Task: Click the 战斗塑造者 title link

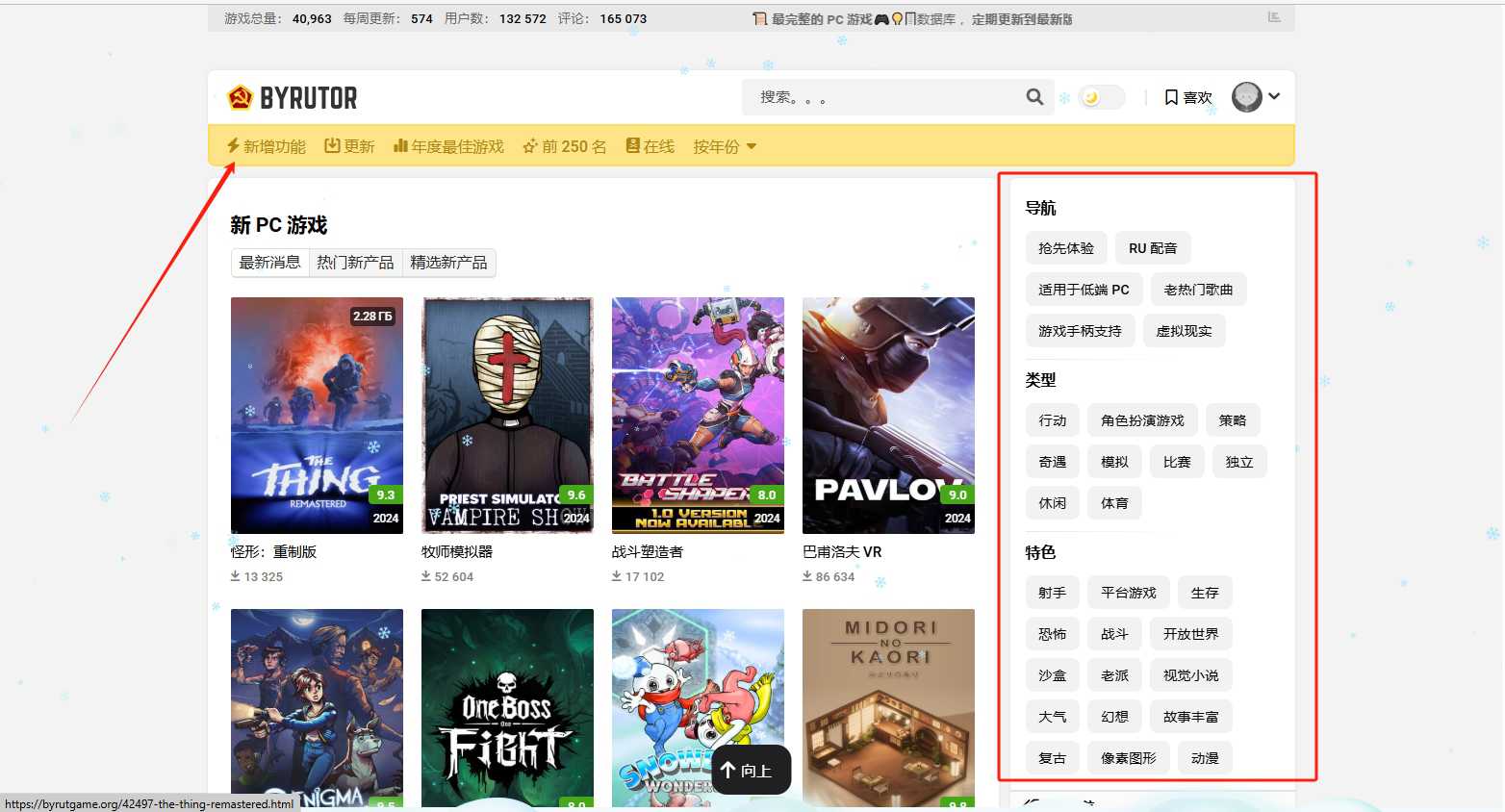Action: (x=648, y=552)
